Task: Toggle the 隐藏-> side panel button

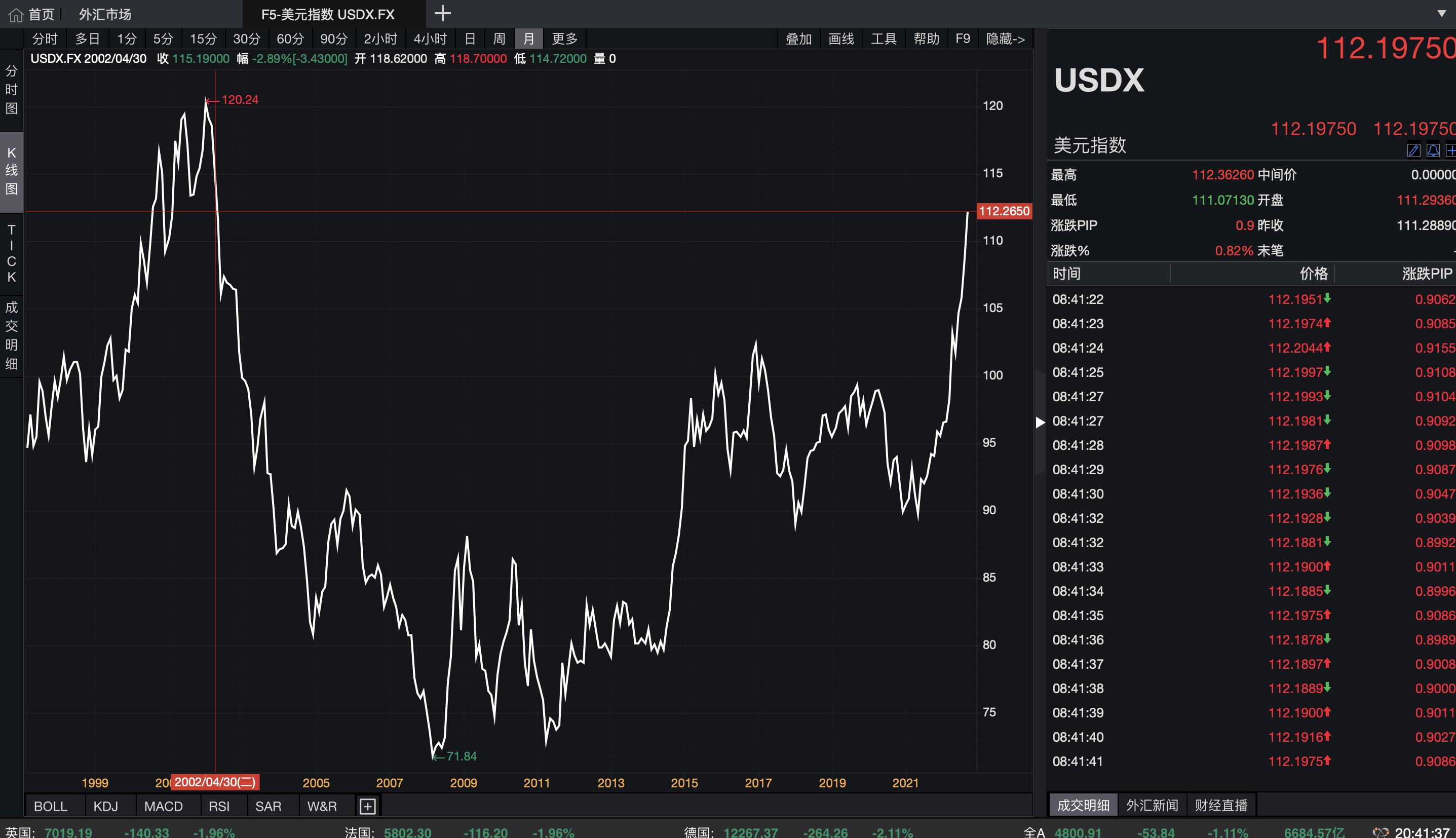Action: coord(1005,39)
